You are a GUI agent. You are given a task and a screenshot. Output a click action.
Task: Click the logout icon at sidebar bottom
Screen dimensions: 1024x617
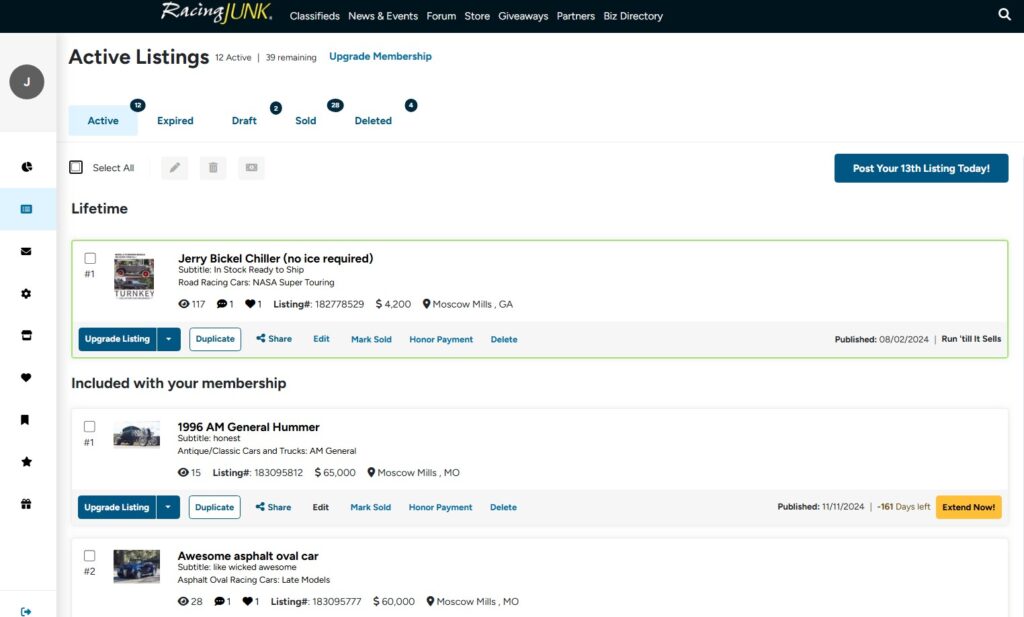26,612
